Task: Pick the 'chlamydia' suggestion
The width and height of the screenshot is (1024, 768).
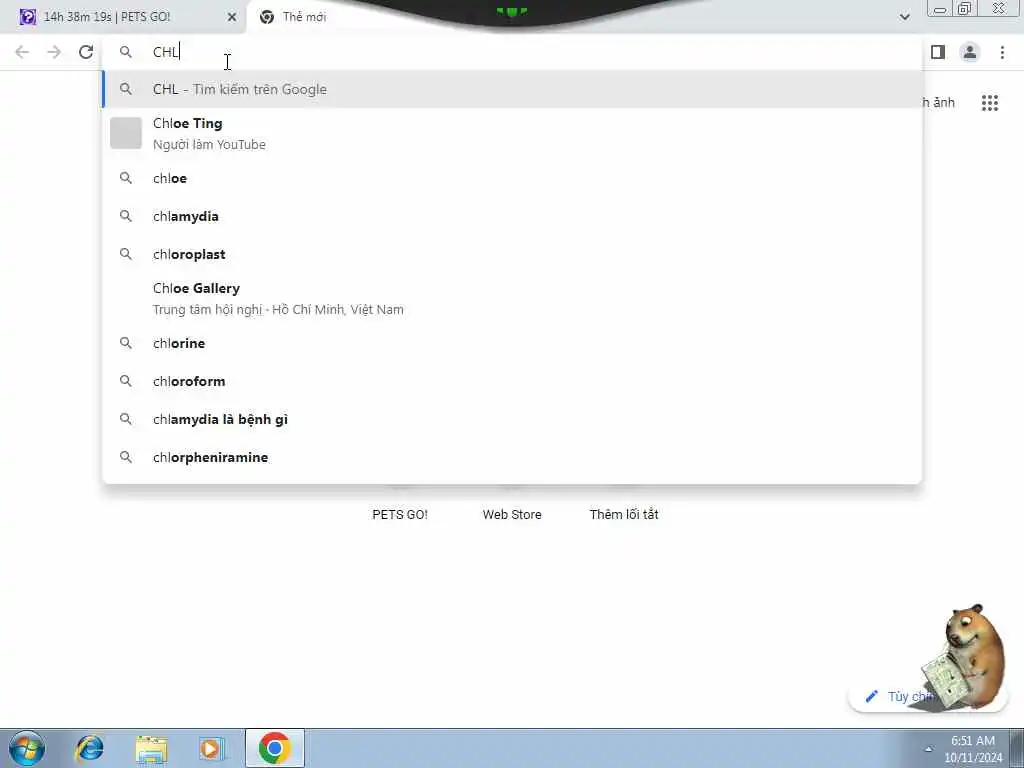Action: (x=512, y=216)
